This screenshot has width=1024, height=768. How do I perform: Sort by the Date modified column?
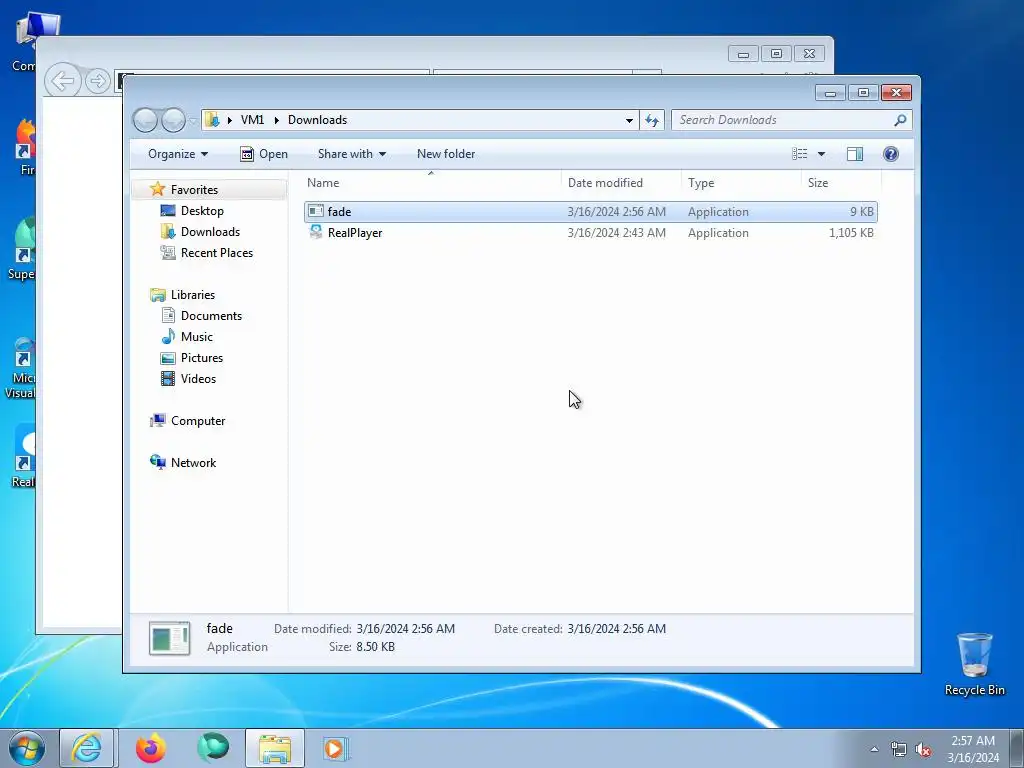point(605,183)
